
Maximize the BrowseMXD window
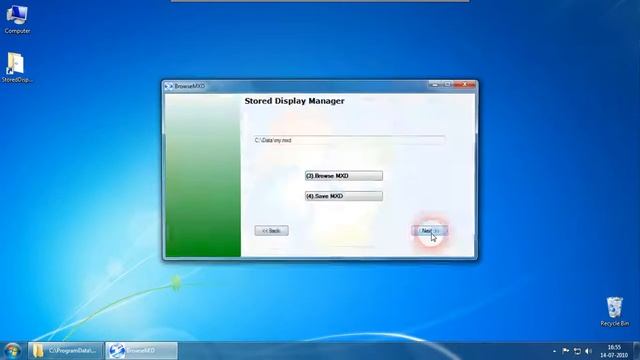pyautogui.click(x=447, y=84)
